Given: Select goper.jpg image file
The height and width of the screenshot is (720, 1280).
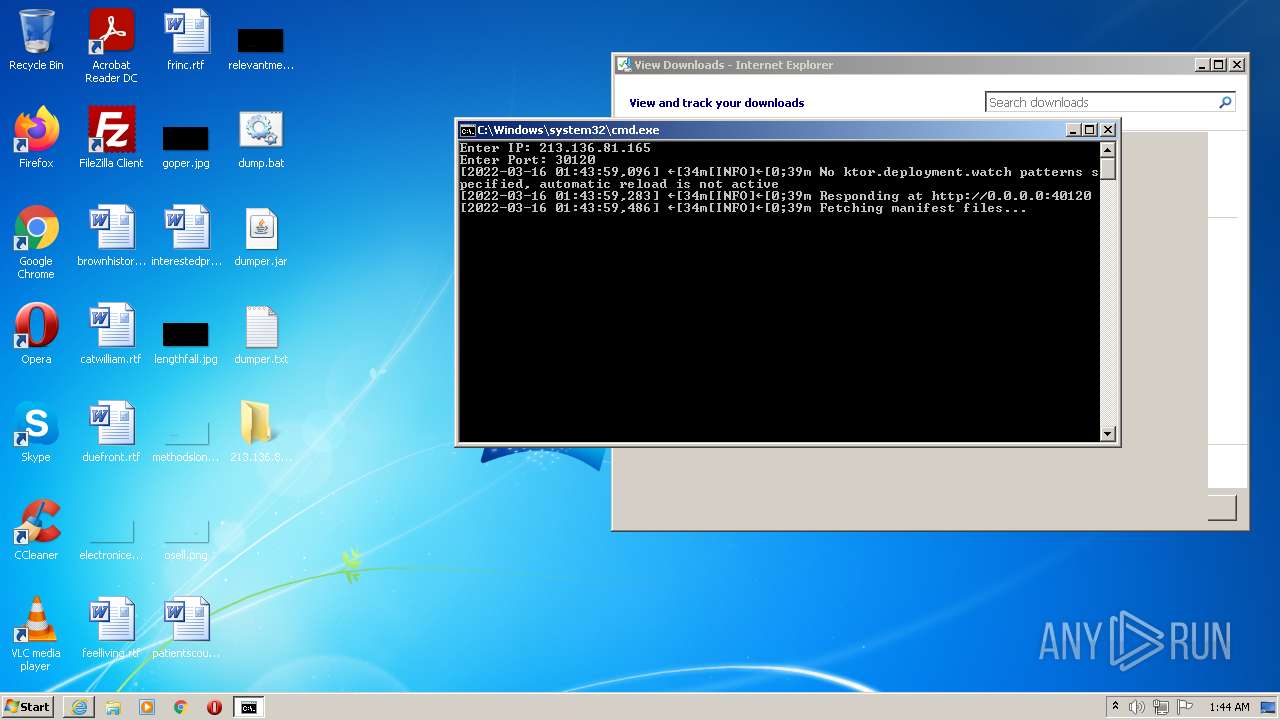Looking at the screenshot, I should 186,146.
